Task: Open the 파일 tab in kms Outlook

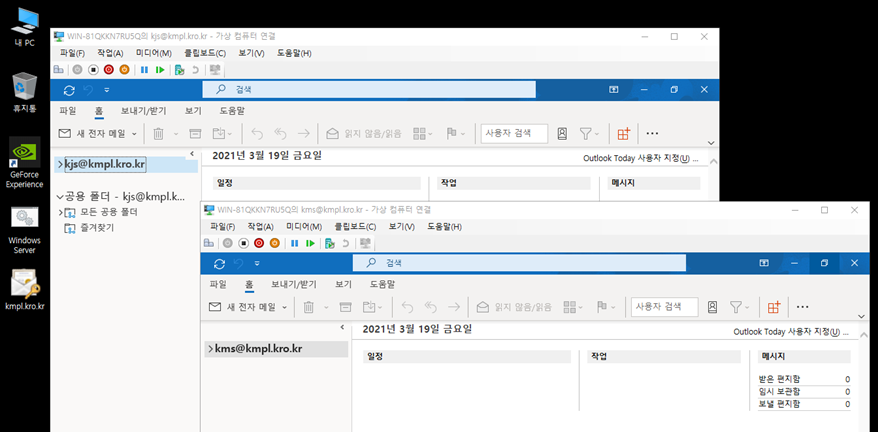Action: [x=218, y=284]
